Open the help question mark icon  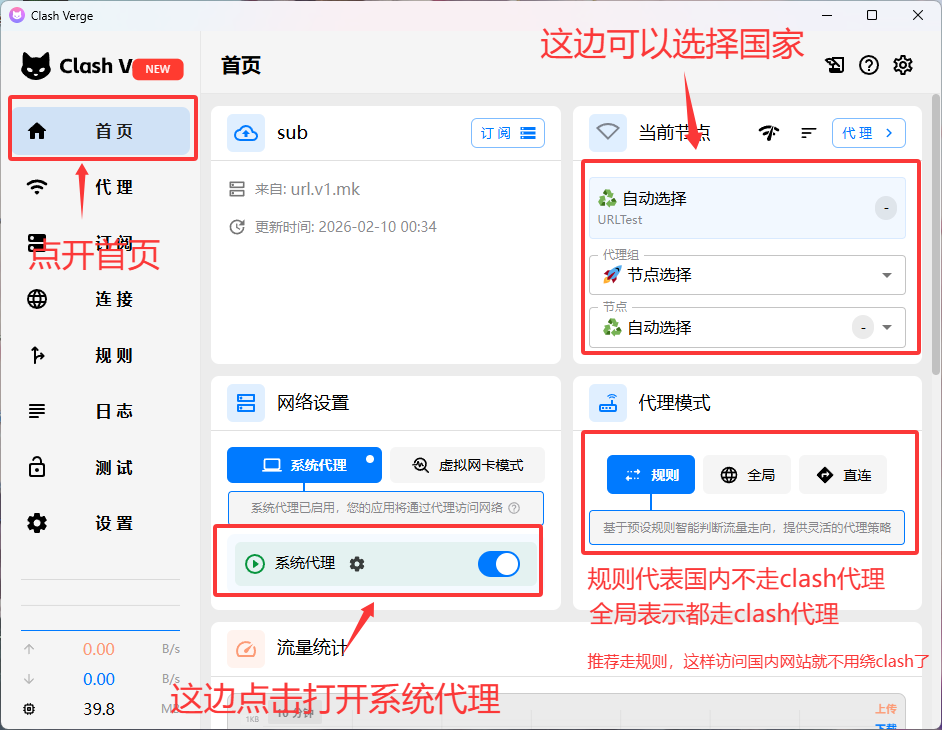coord(868,65)
